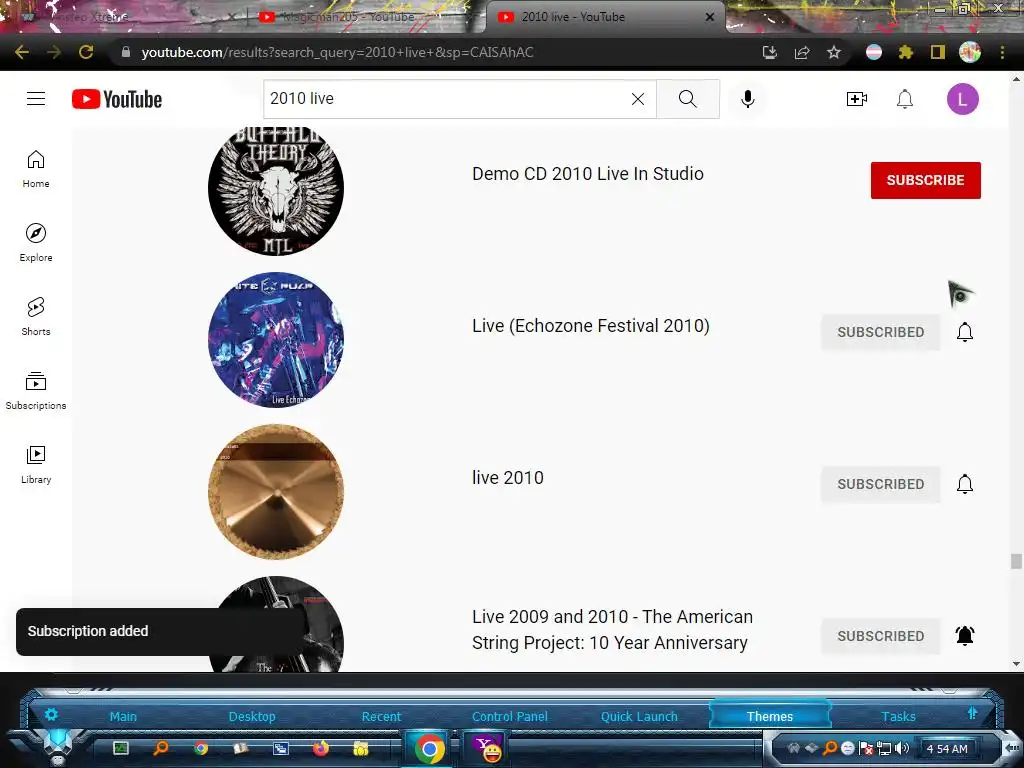Open the Create video icon
The height and width of the screenshot is (768, 1024).
click(856, 99)
